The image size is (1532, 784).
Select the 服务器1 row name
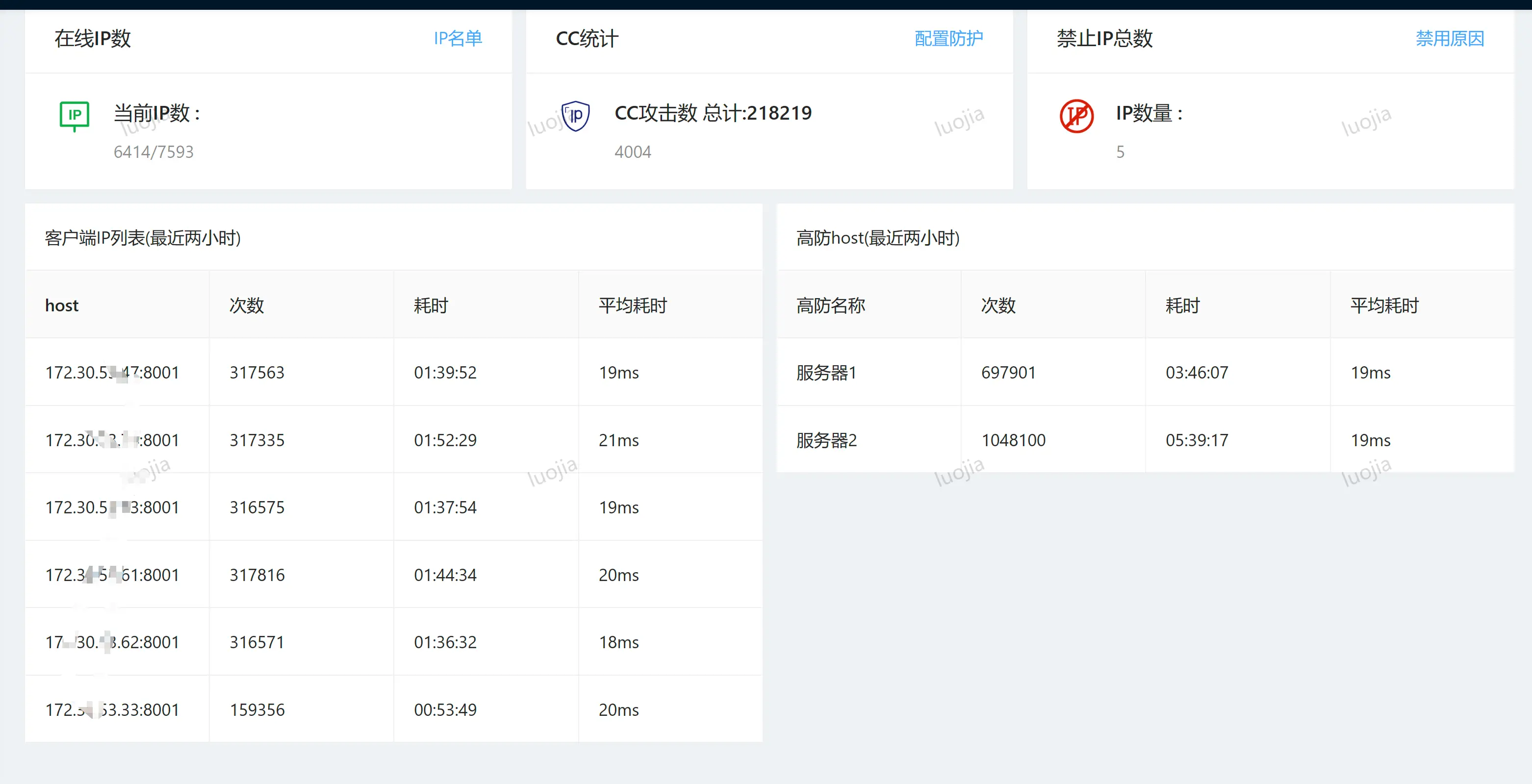[826, 373]
